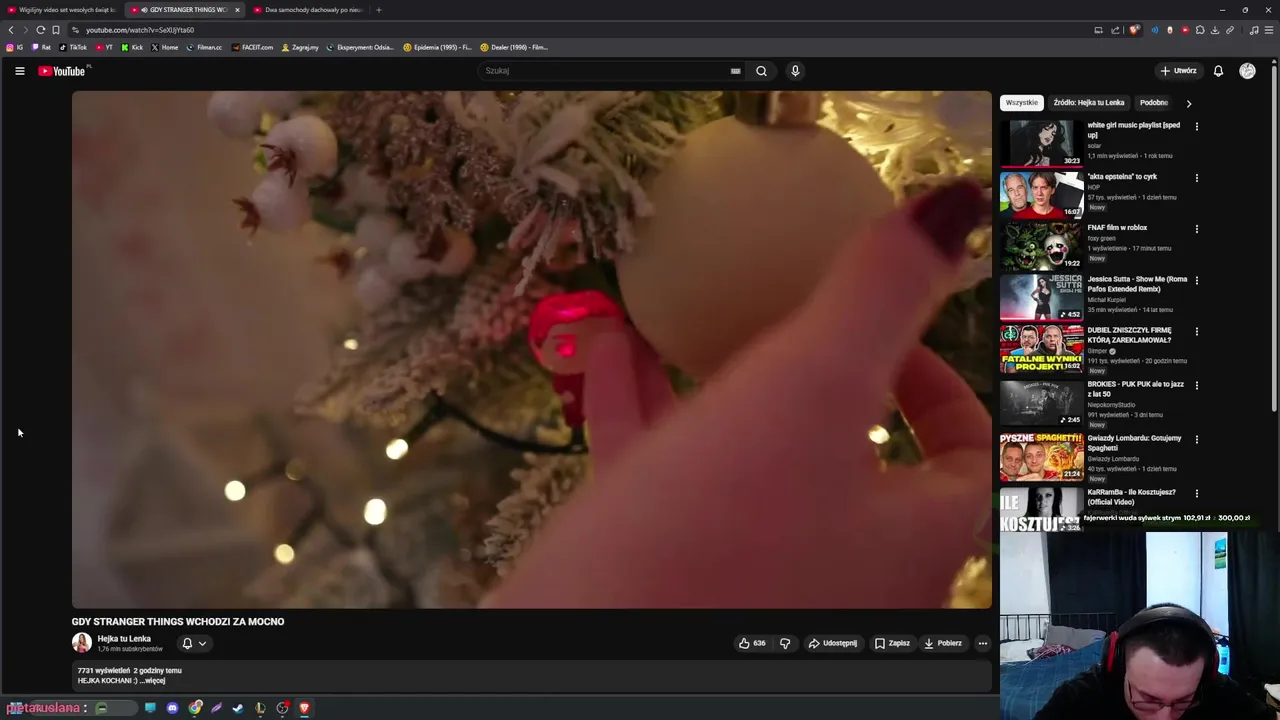Open DUBIEL ZNISZCZYŁ FIRMĘ video title
1280x720 pixels.
(1130, 335)
